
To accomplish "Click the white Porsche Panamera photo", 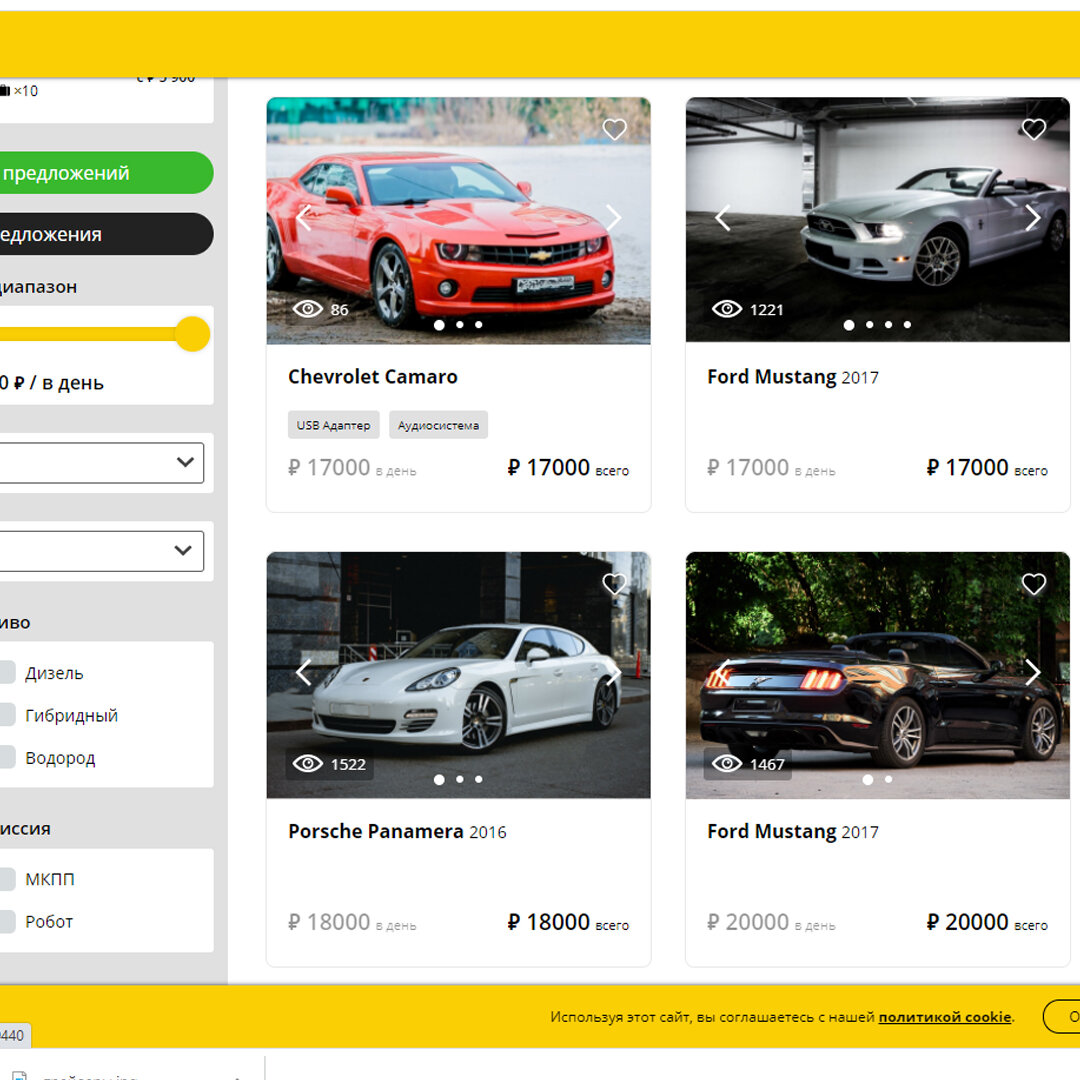I will coord(458,675).
